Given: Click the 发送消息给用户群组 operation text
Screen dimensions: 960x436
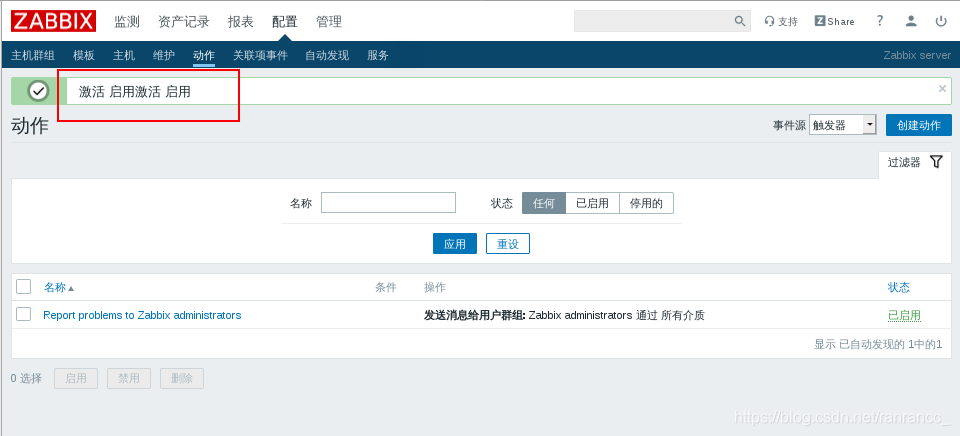Looking at the screenshot, I should pyautogui.click(x=475, y=315).
